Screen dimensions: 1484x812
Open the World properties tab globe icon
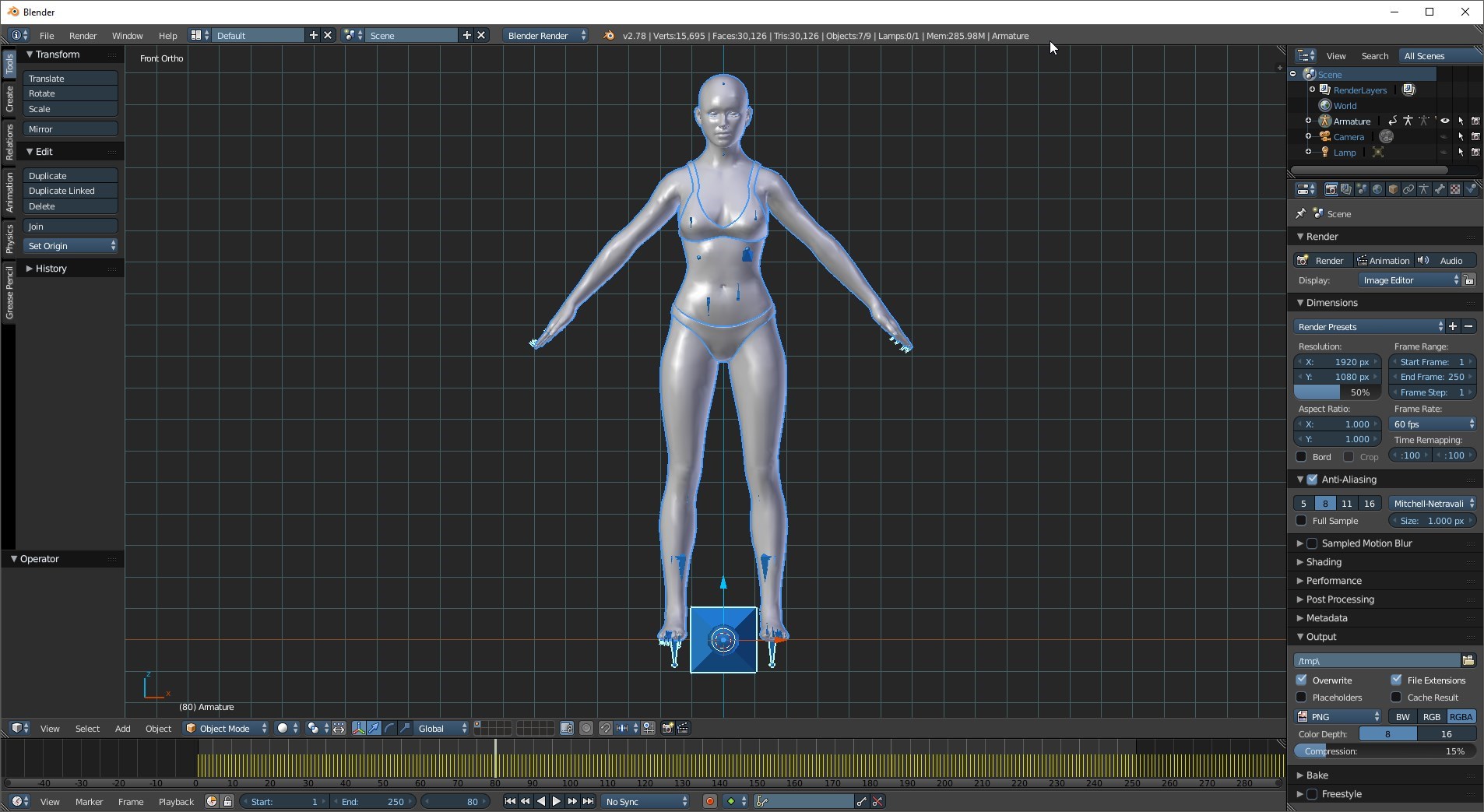(1377, 189)
